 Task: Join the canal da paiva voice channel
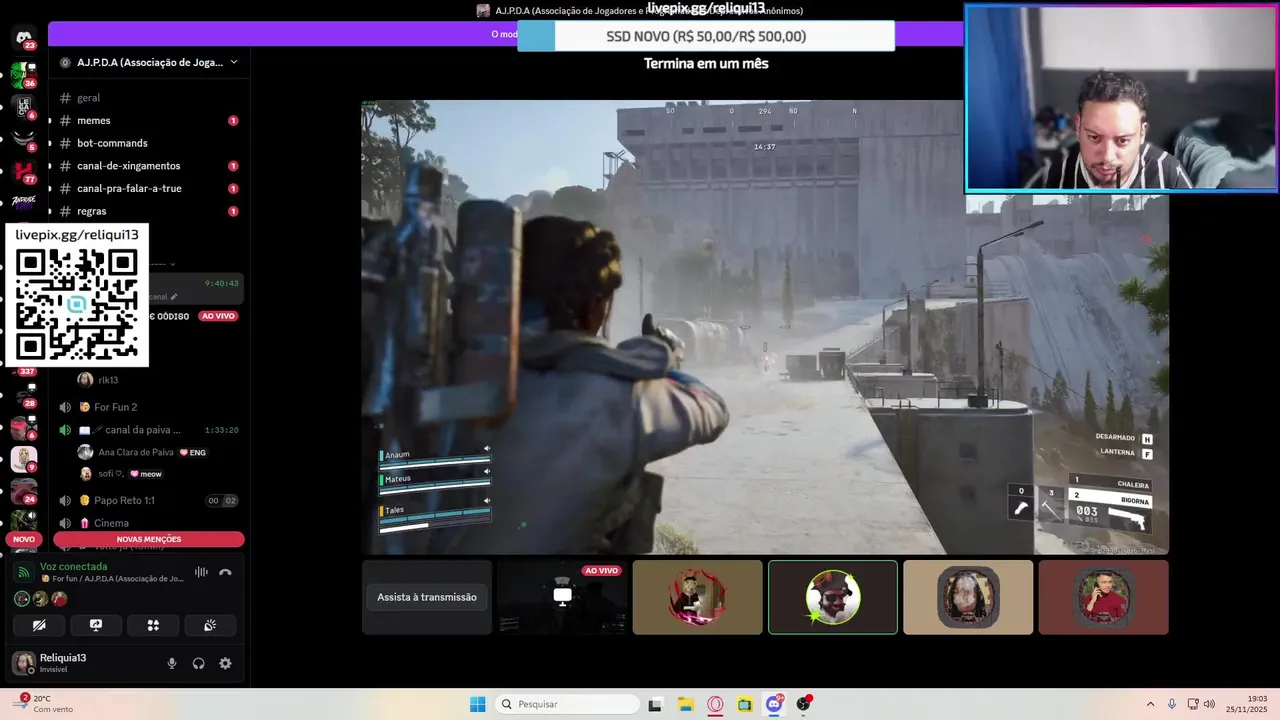(x=148, y=430)
